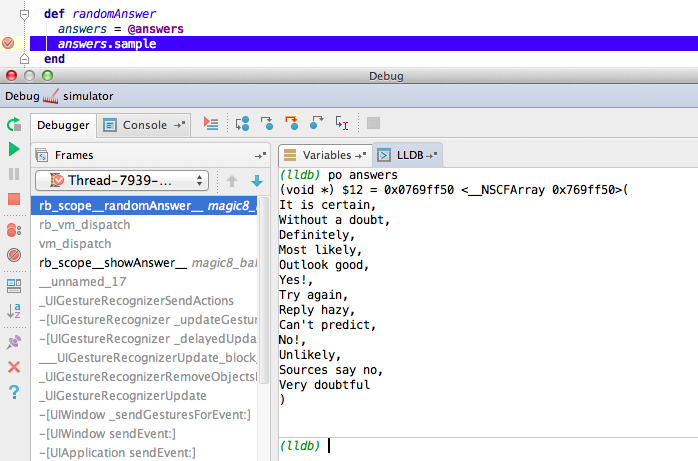Click the Force Step Into icon
The height and width of the screenshot is (461, 698).
(x=292, y=123)
